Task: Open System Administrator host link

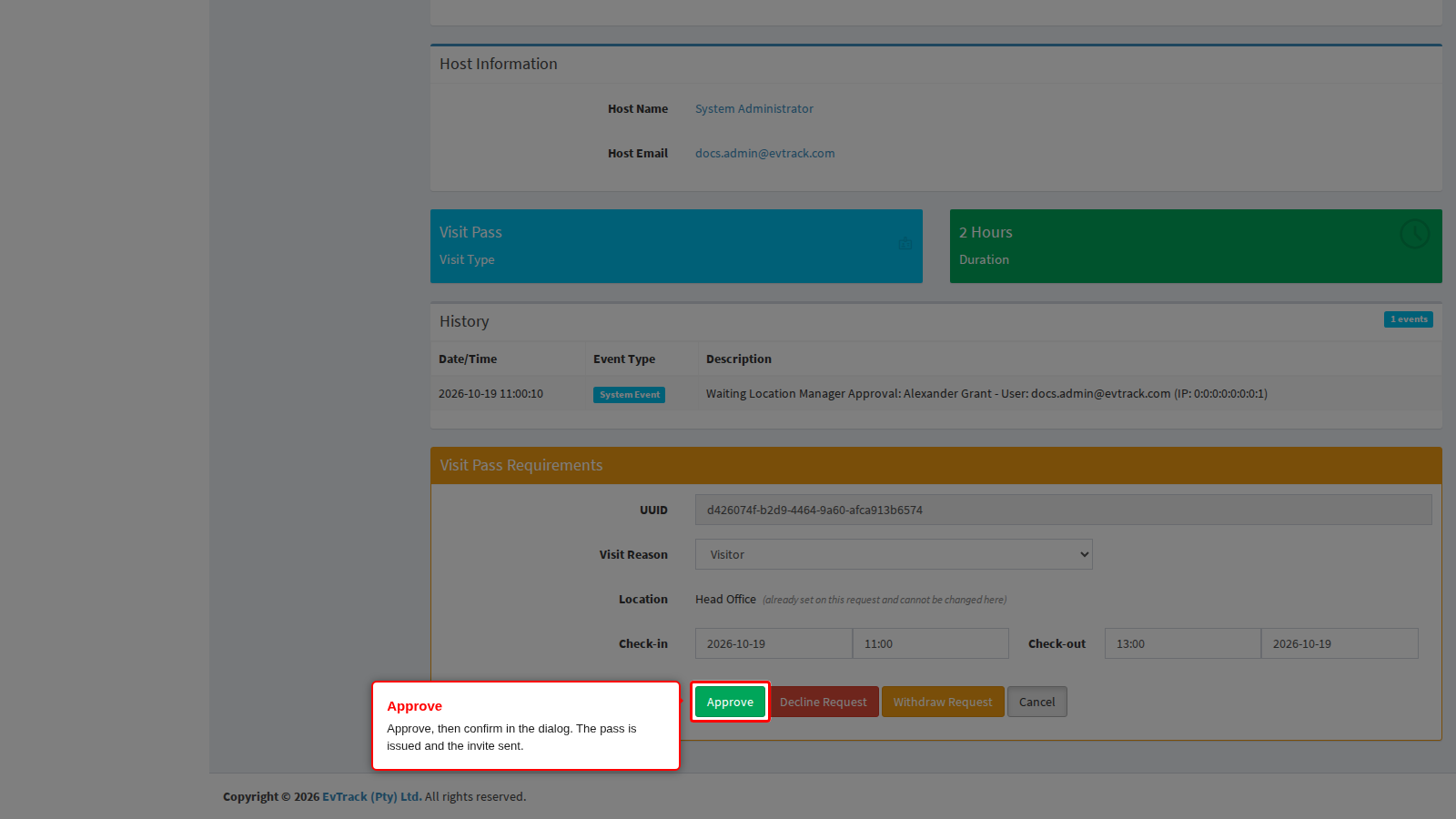Action: coord(754,108)
